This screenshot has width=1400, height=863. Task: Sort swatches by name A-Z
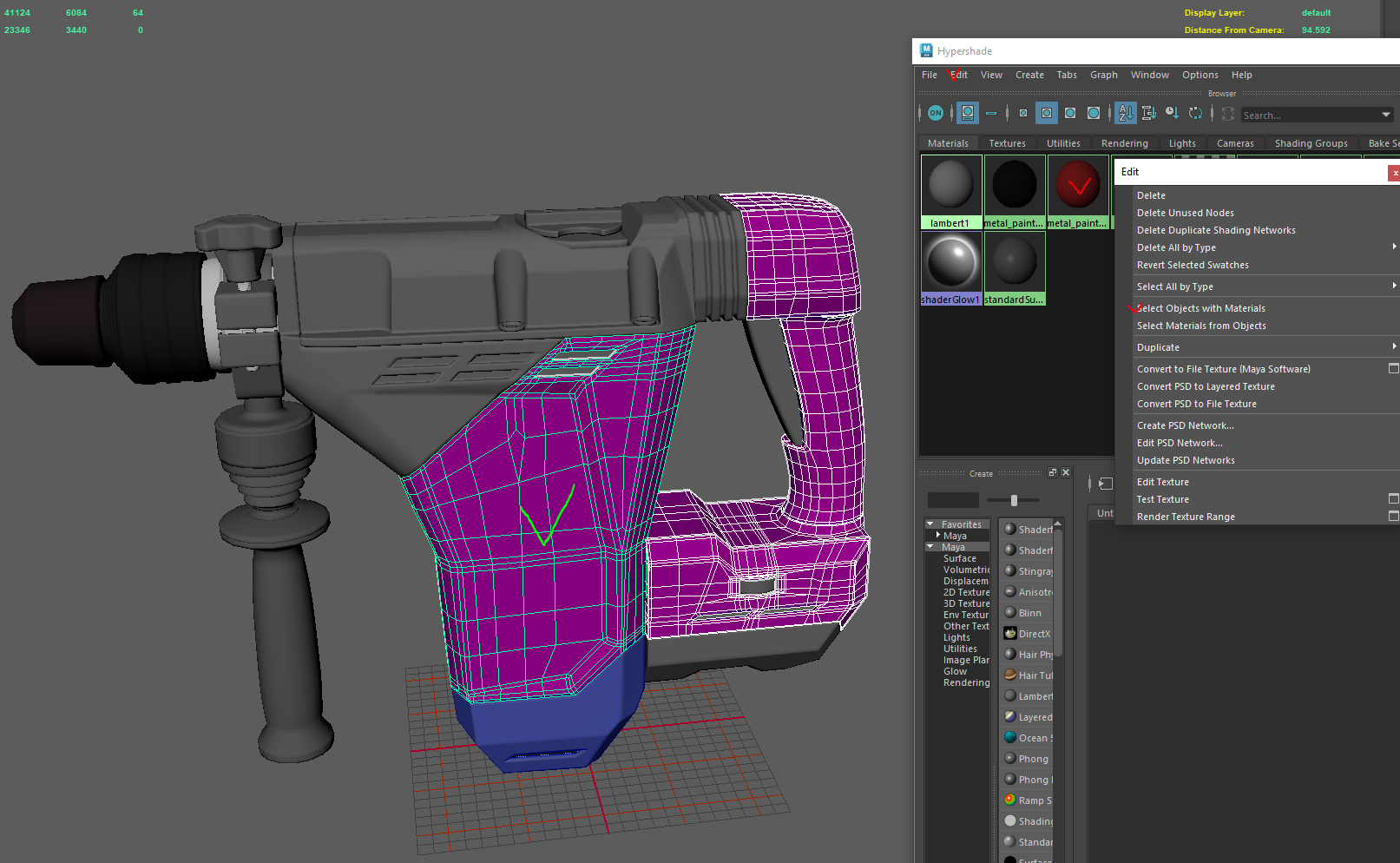click(x=1126, y=113)
